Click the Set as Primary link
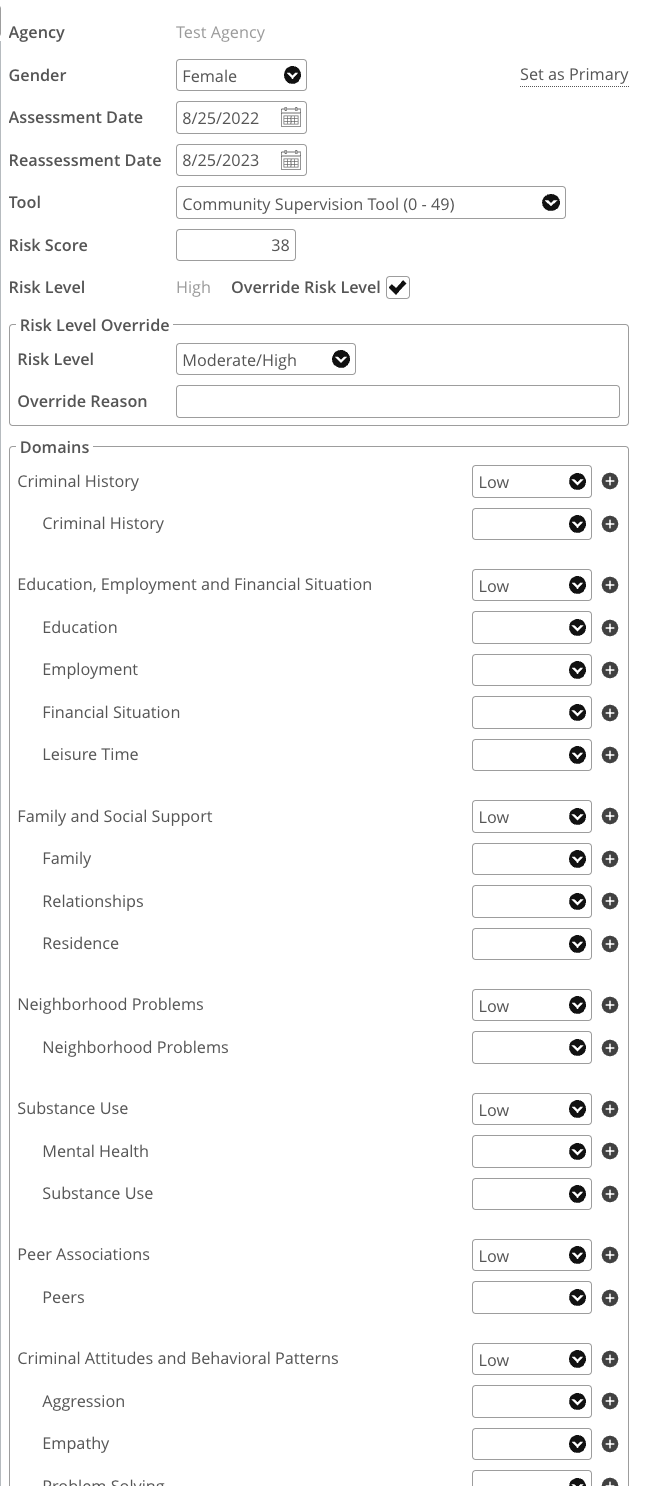The image size is (670, 1486). pyautogui.click(x=574, y=75)
